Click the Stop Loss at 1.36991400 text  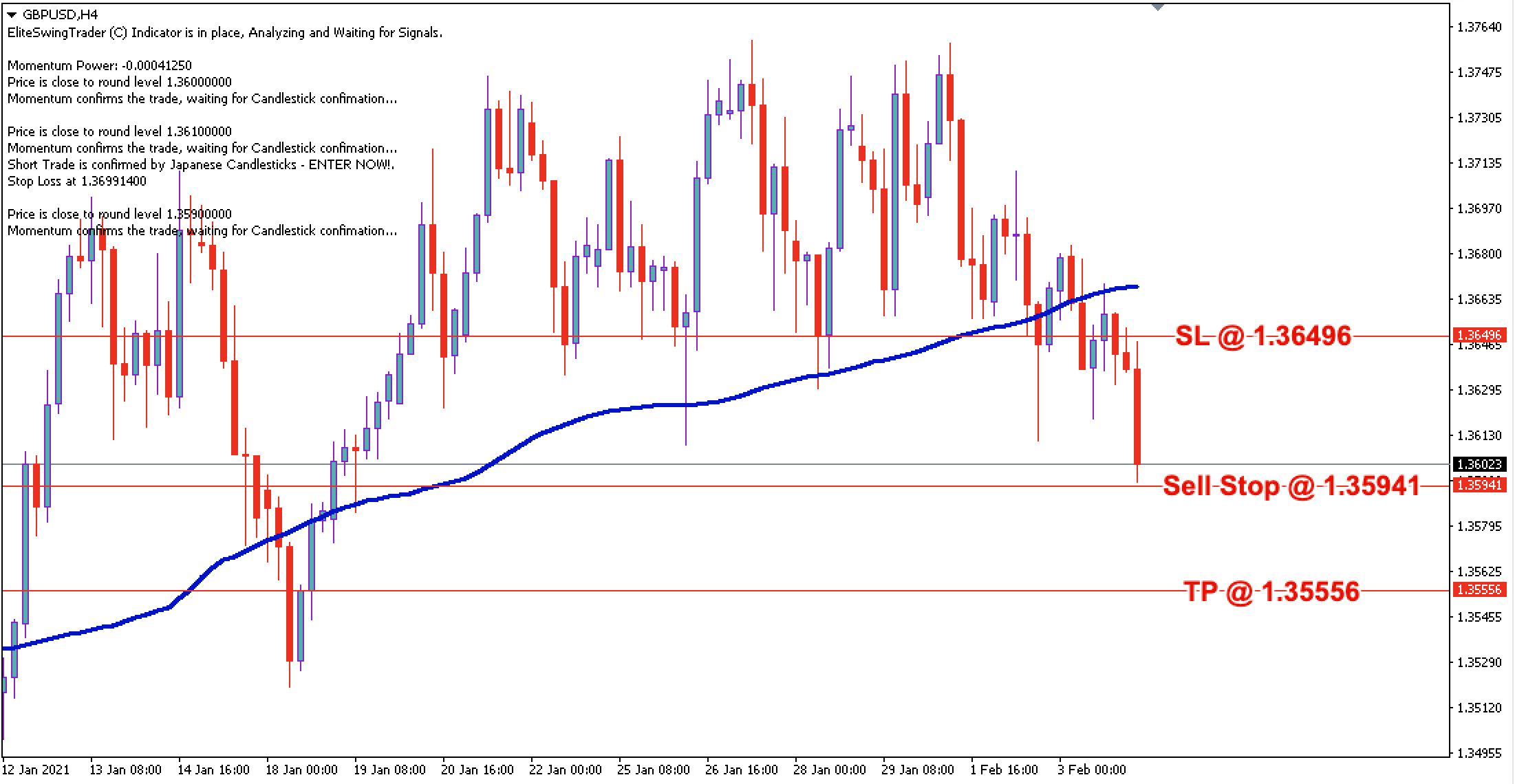point(76,181)
